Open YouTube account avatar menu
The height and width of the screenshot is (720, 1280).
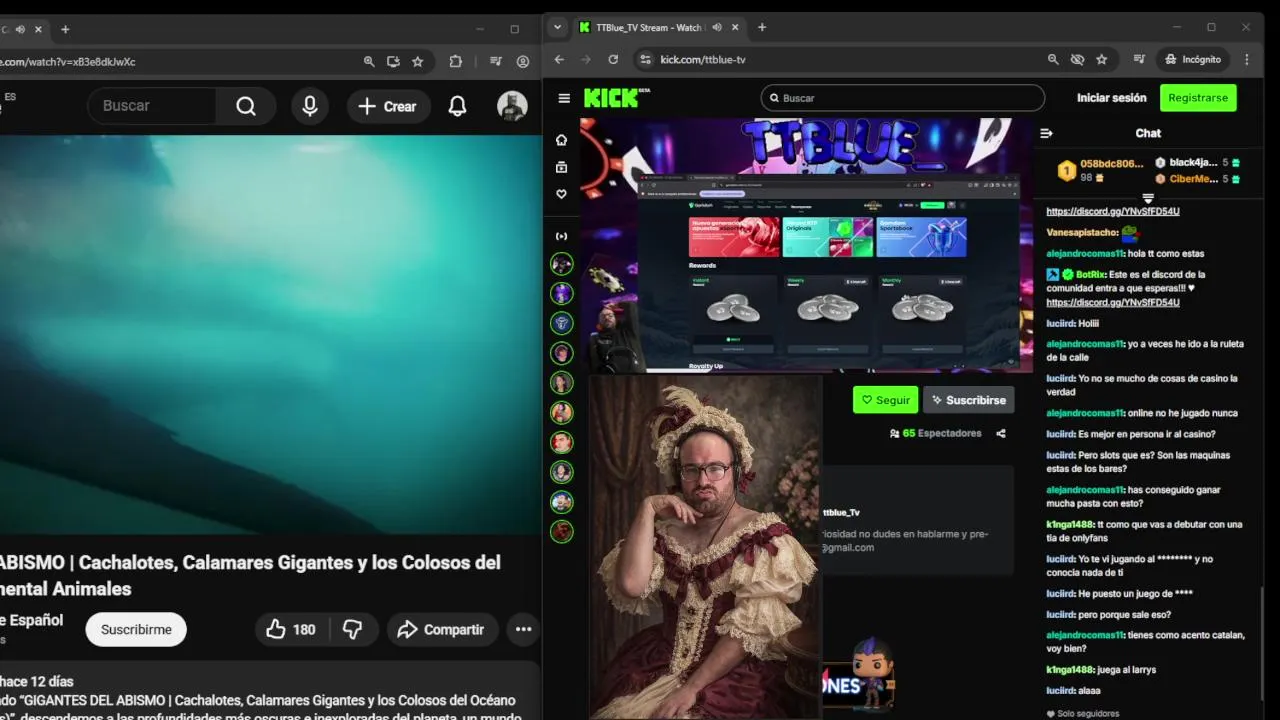click(512, 106)
